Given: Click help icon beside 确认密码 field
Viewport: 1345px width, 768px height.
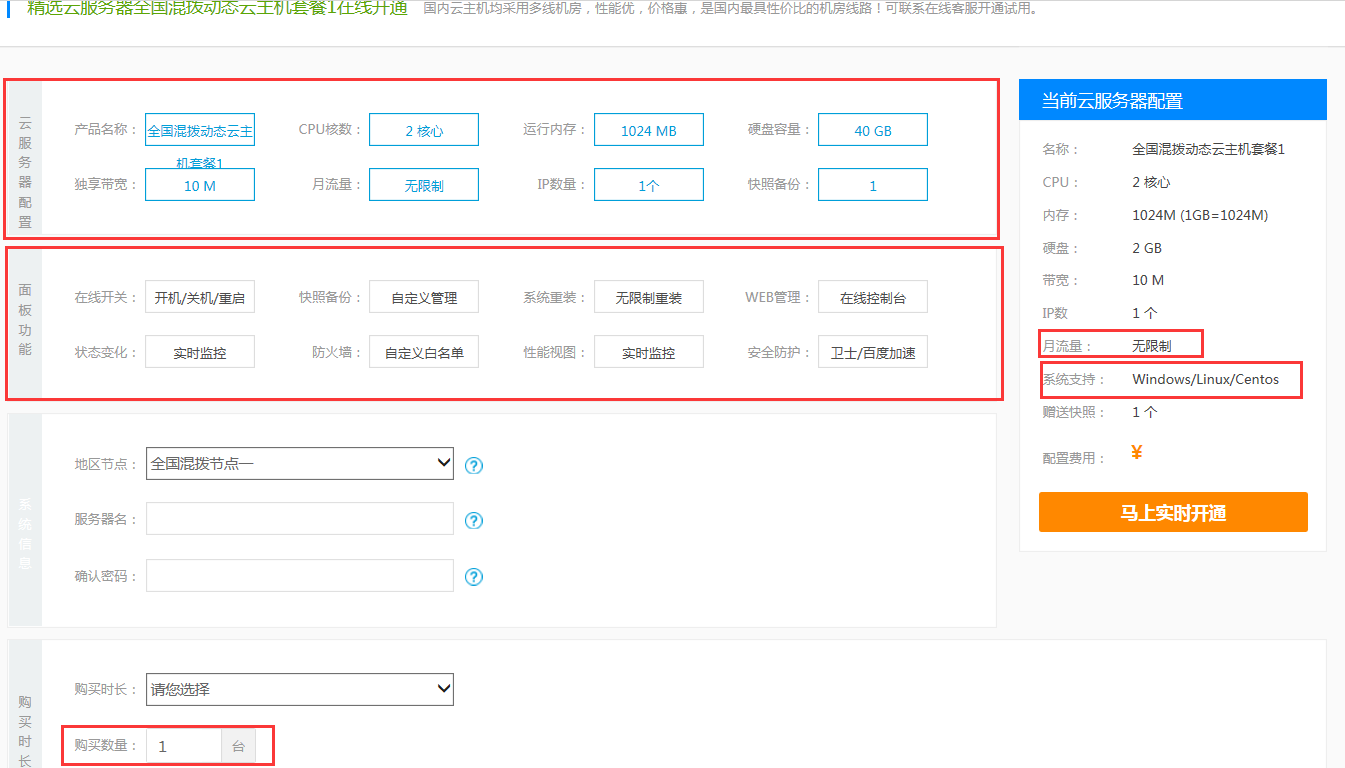Looking at the screenshot, I should pos(474,576).
